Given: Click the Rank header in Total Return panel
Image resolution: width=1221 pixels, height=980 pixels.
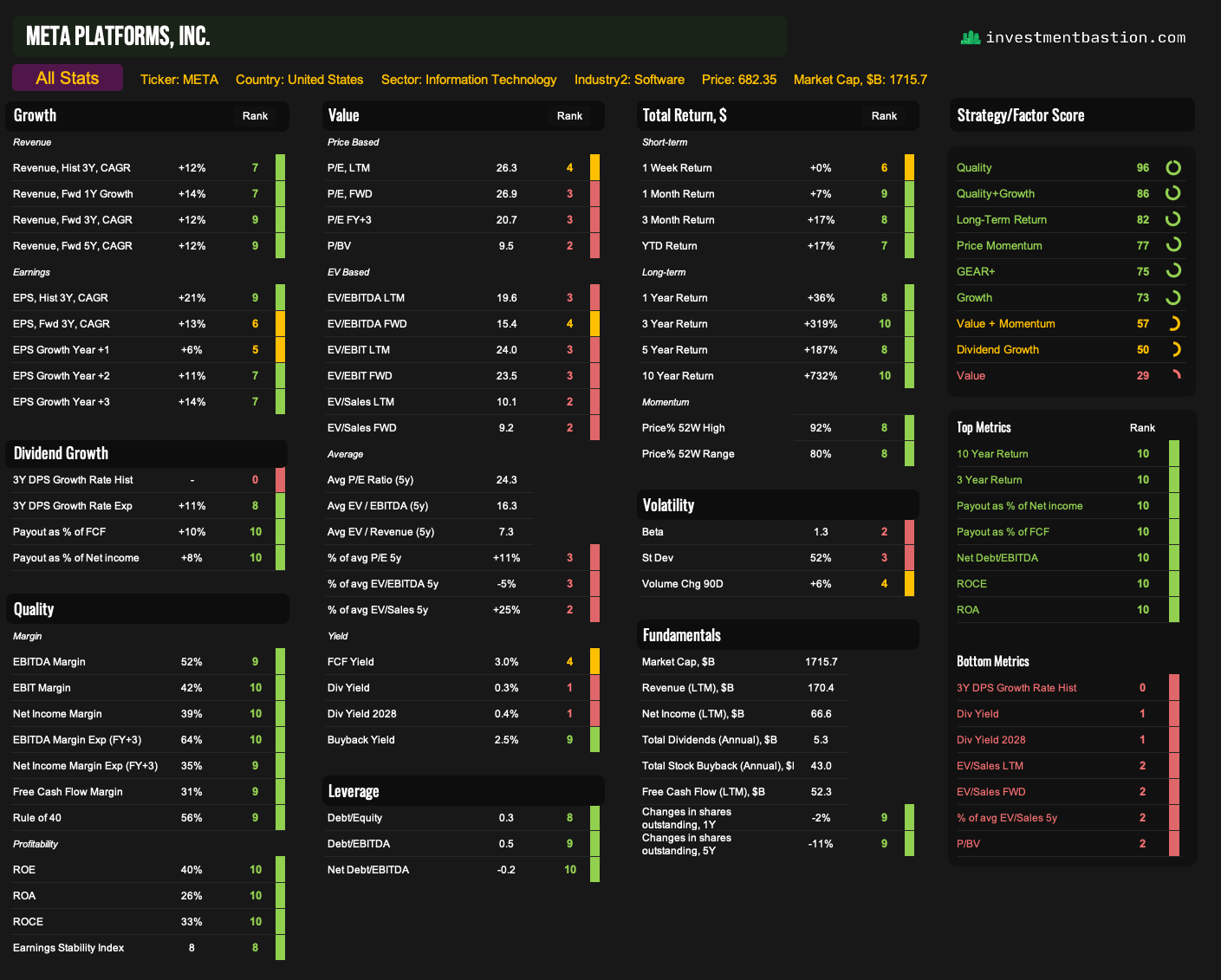Looking at the screenshot, I should [884, 115].
